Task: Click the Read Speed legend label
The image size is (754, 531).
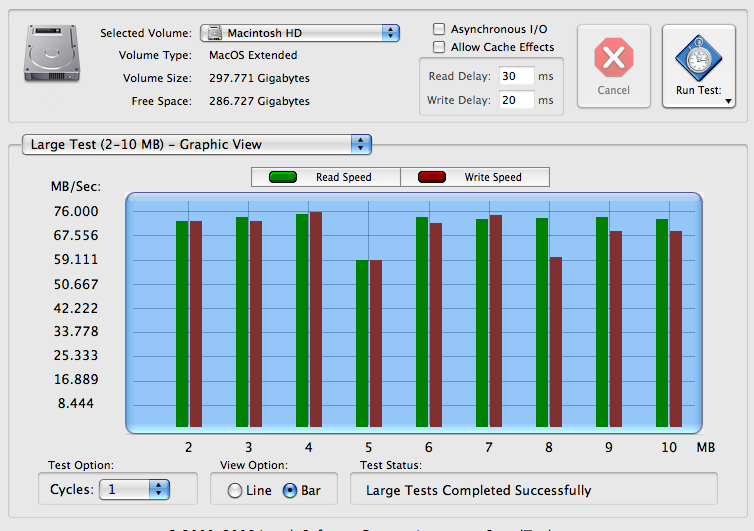Action: [343, 177]
